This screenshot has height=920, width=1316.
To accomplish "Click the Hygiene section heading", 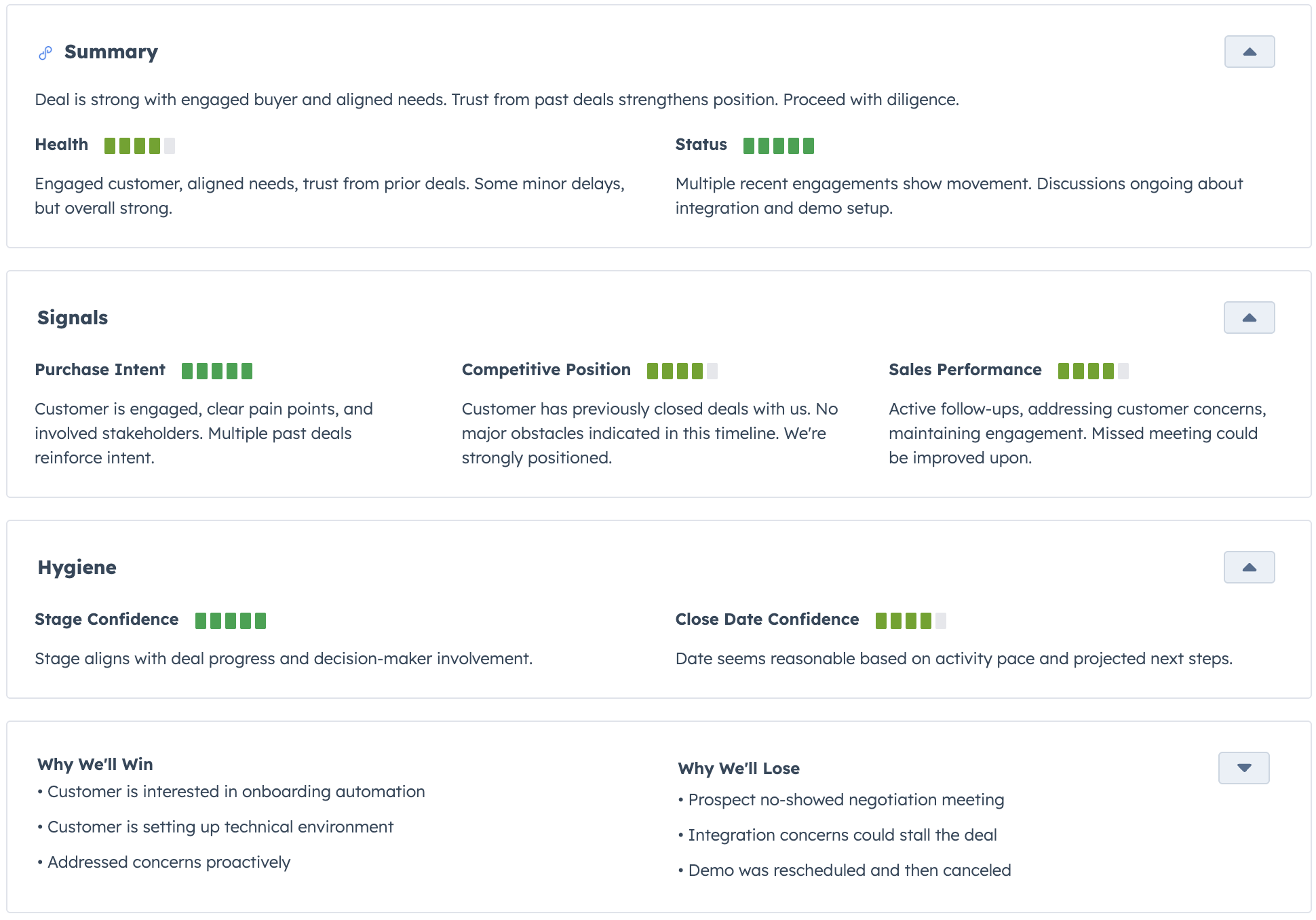I will [x=77, y=567].
